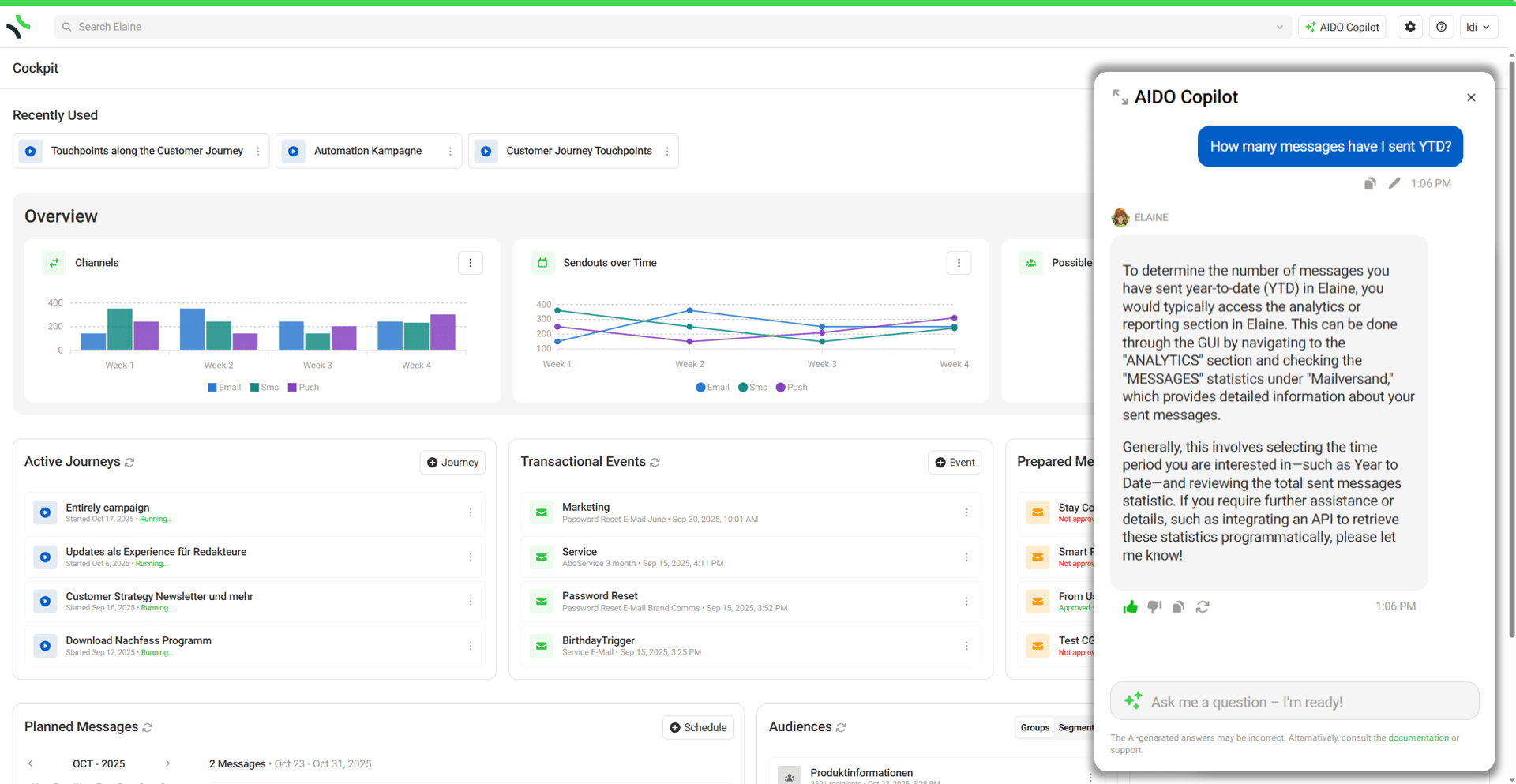Regenerate Elaine's answer
1516x784 pixels.
click(1203, 606)
